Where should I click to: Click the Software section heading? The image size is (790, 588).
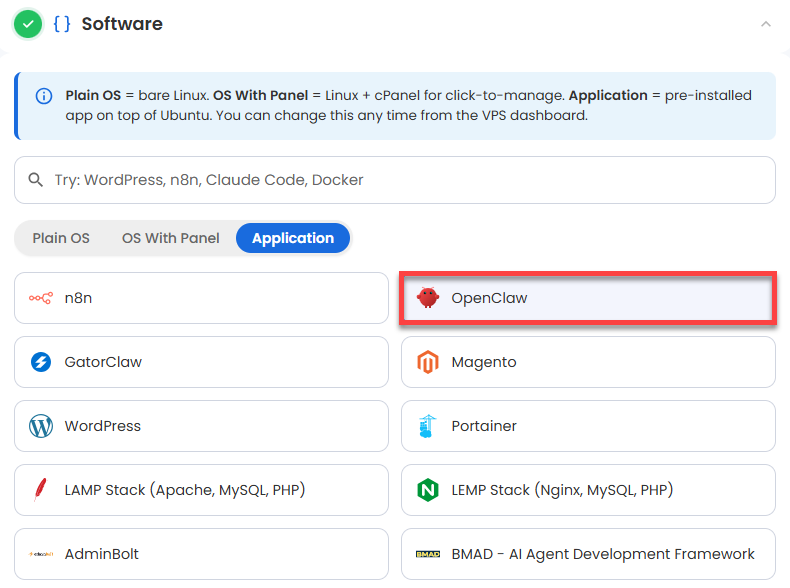(122, 24)
